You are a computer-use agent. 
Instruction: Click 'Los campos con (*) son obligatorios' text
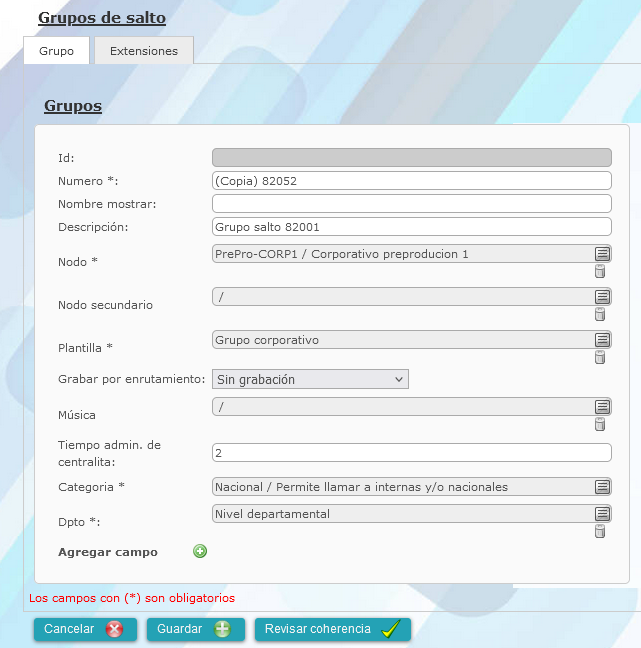[x=132, y=598]
